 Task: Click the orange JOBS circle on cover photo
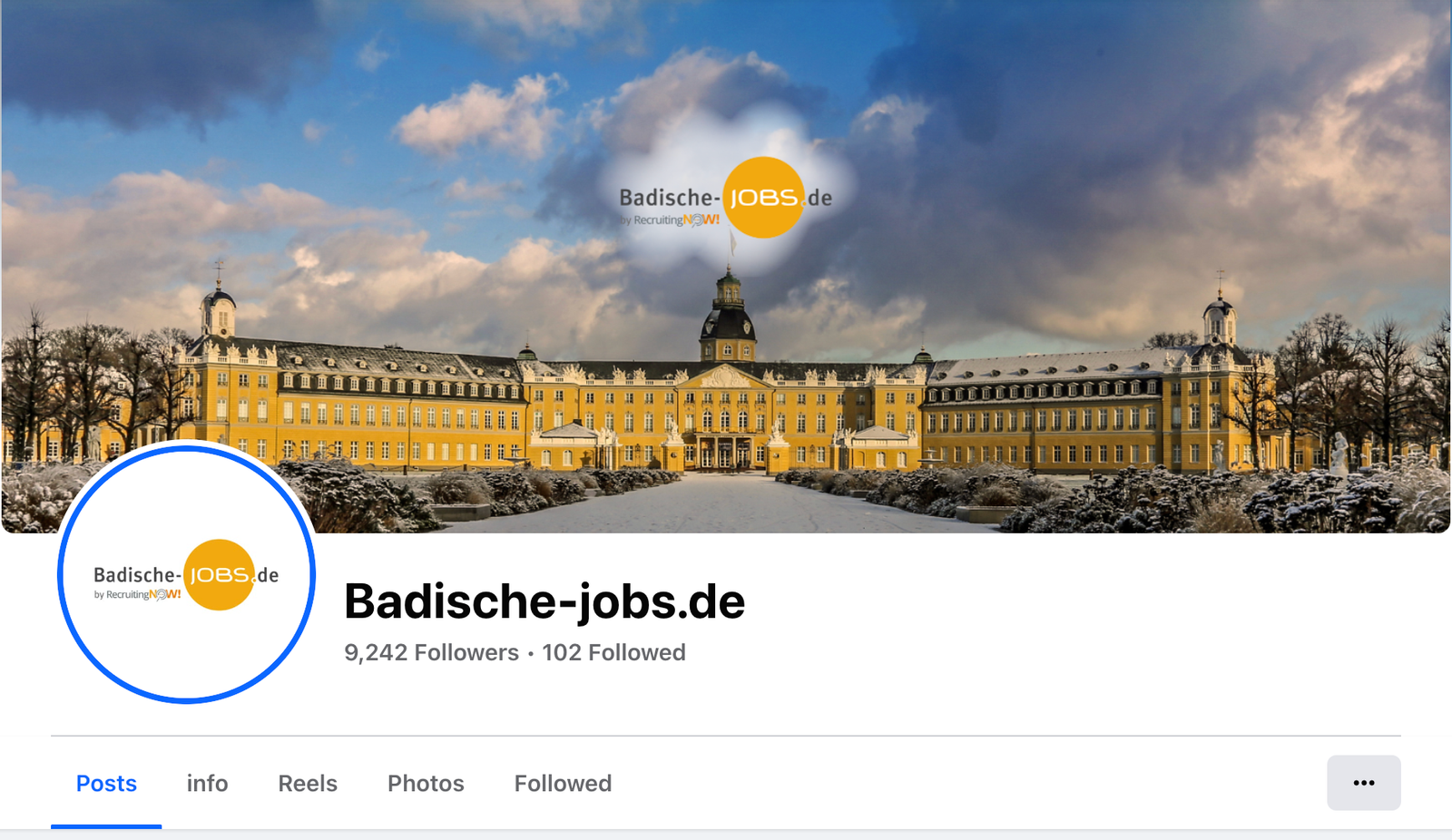764,197
